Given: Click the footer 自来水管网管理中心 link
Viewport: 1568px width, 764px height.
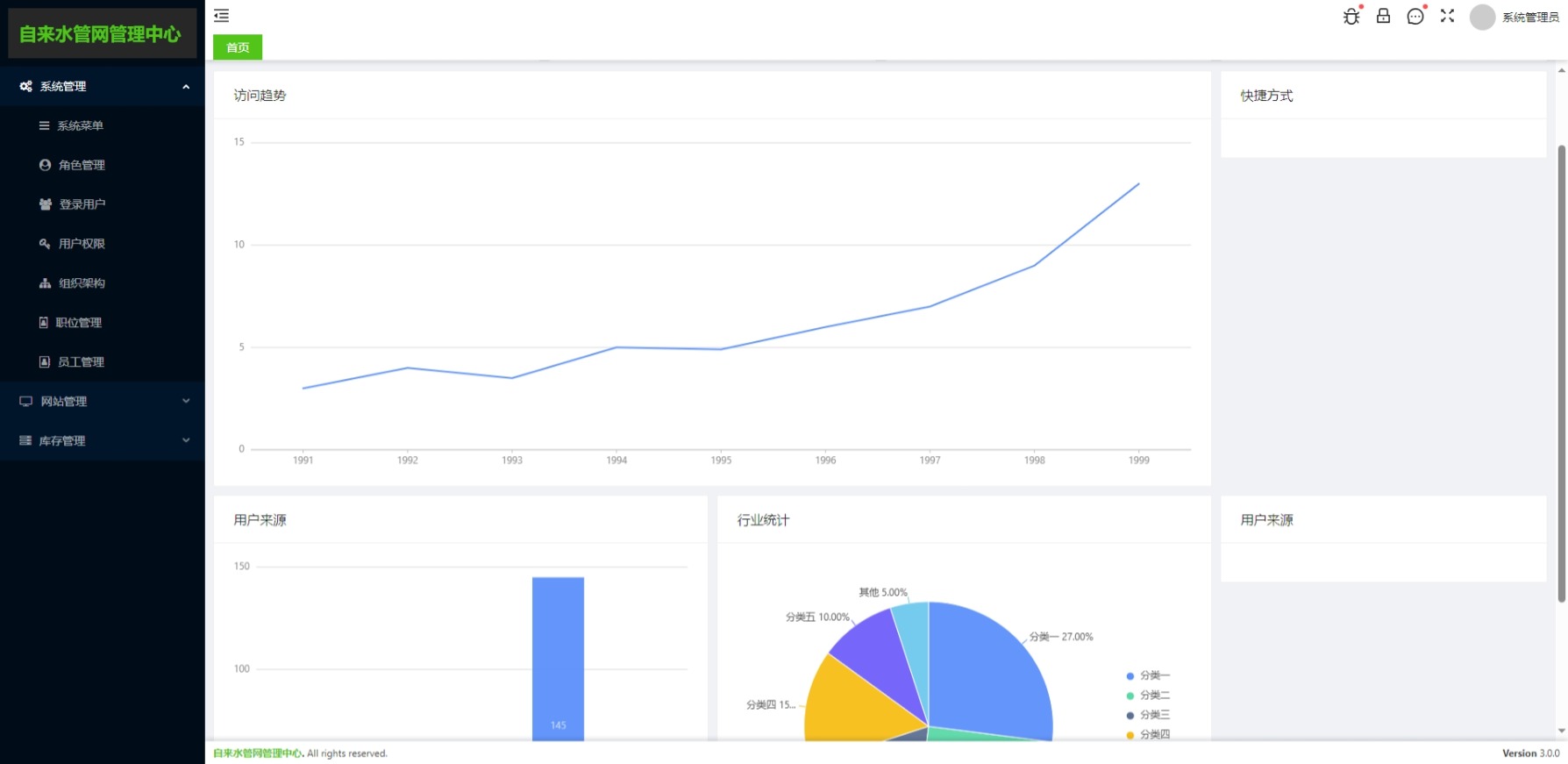Looking at the screenshot, I should [257, 753].
